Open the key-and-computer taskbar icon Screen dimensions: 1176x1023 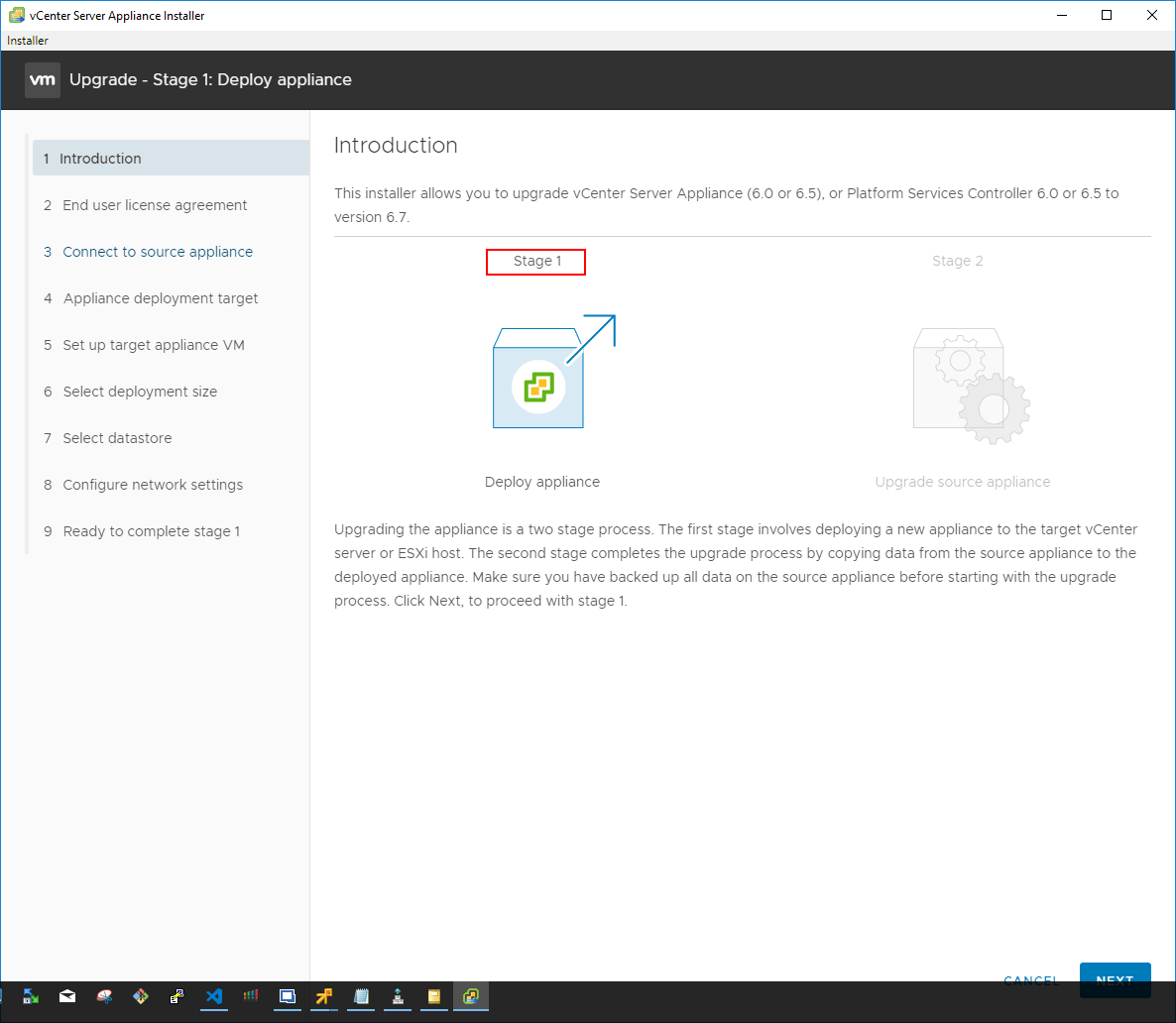[177, 996]
